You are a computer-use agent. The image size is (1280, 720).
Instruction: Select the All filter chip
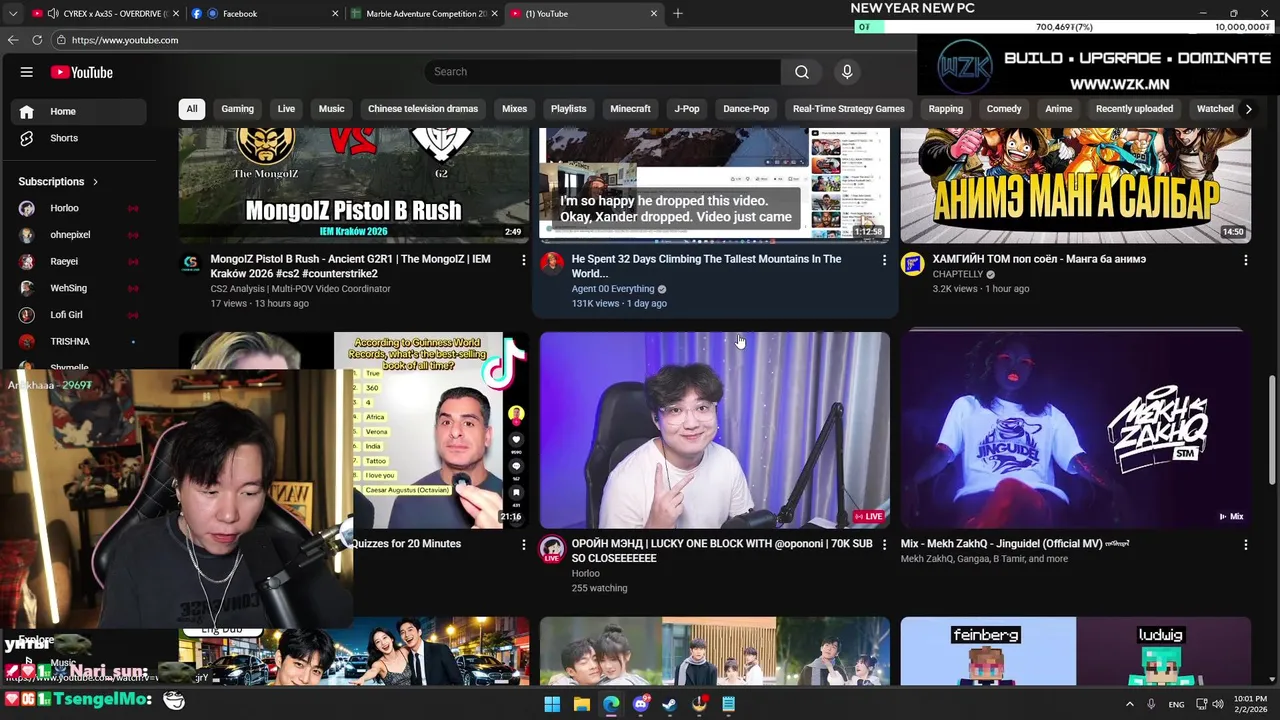192,109
